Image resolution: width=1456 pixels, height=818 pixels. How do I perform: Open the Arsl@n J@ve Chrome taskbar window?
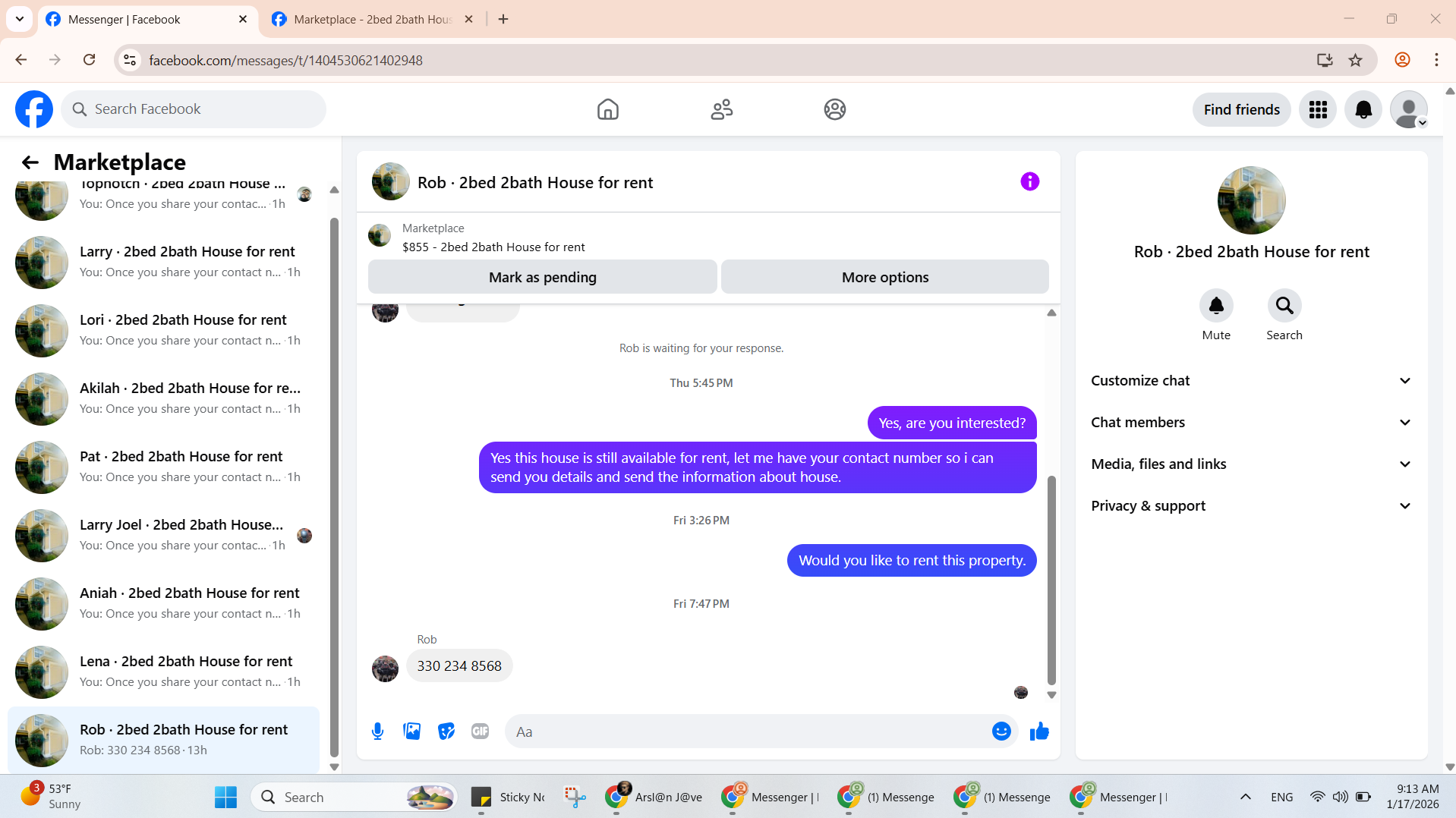(654, 798)
